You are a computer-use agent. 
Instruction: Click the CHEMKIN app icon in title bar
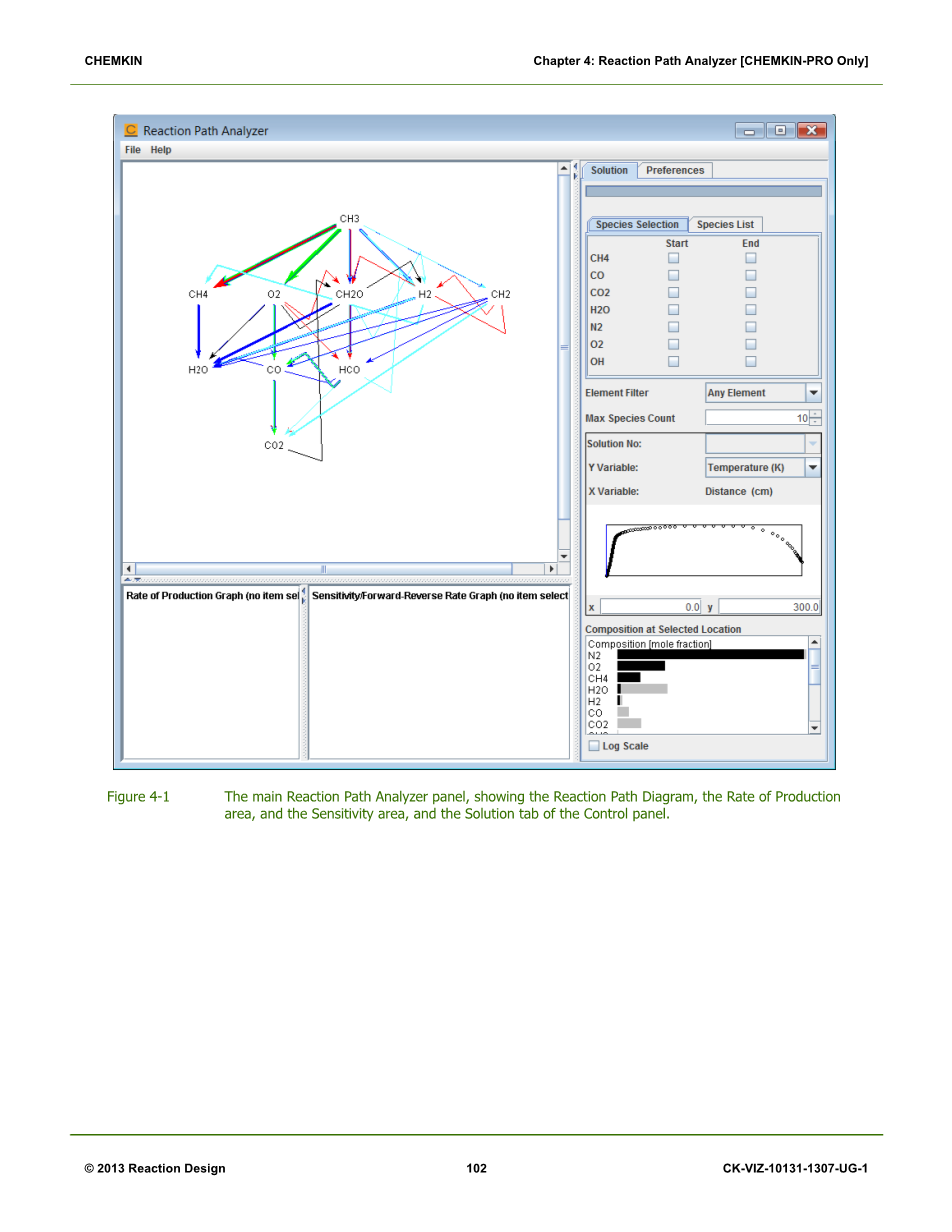pos(131,130)
